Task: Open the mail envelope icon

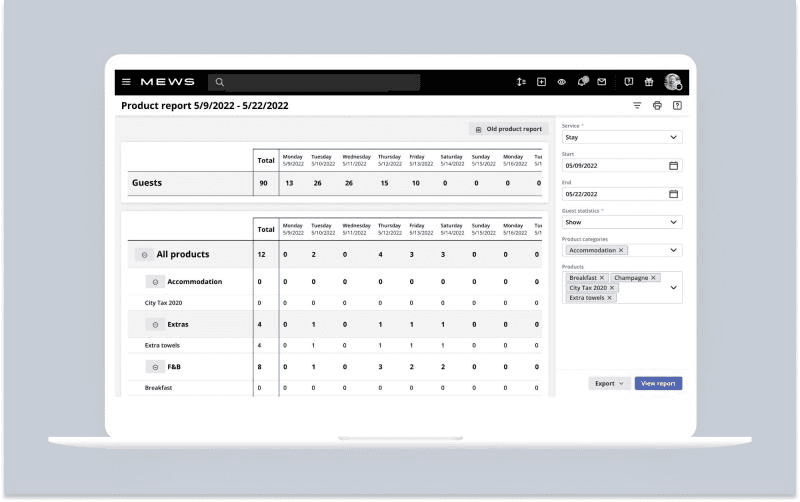Action: click(x=602, y=82)
